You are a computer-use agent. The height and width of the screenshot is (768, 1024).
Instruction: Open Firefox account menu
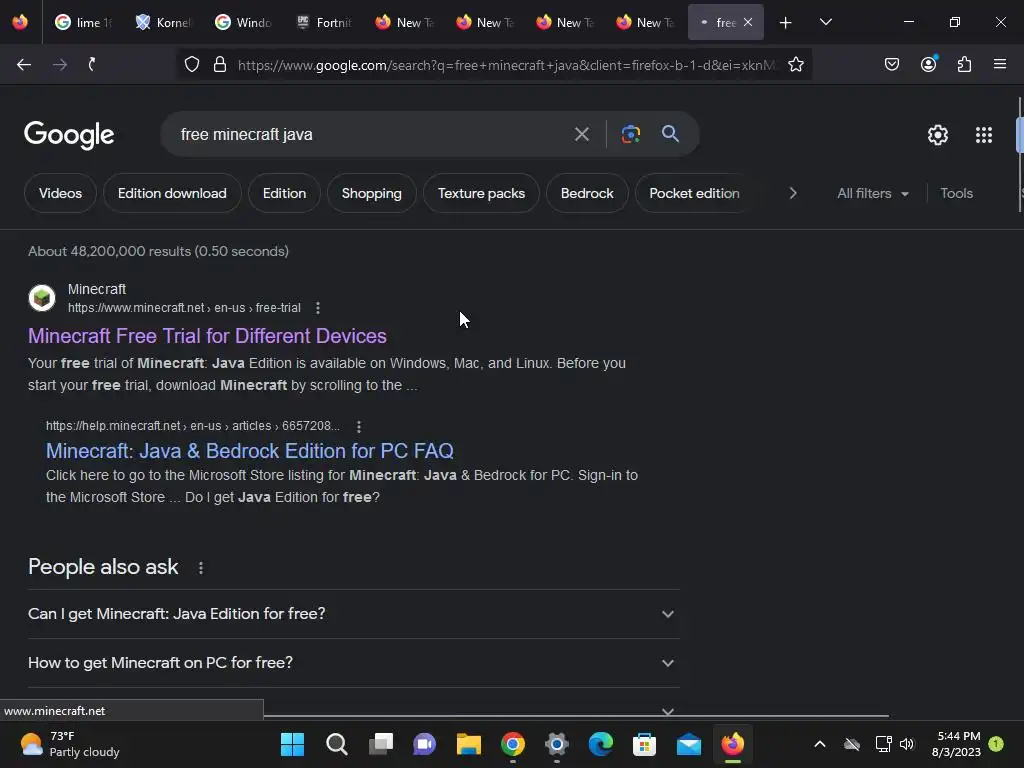(x=928, y=65)
